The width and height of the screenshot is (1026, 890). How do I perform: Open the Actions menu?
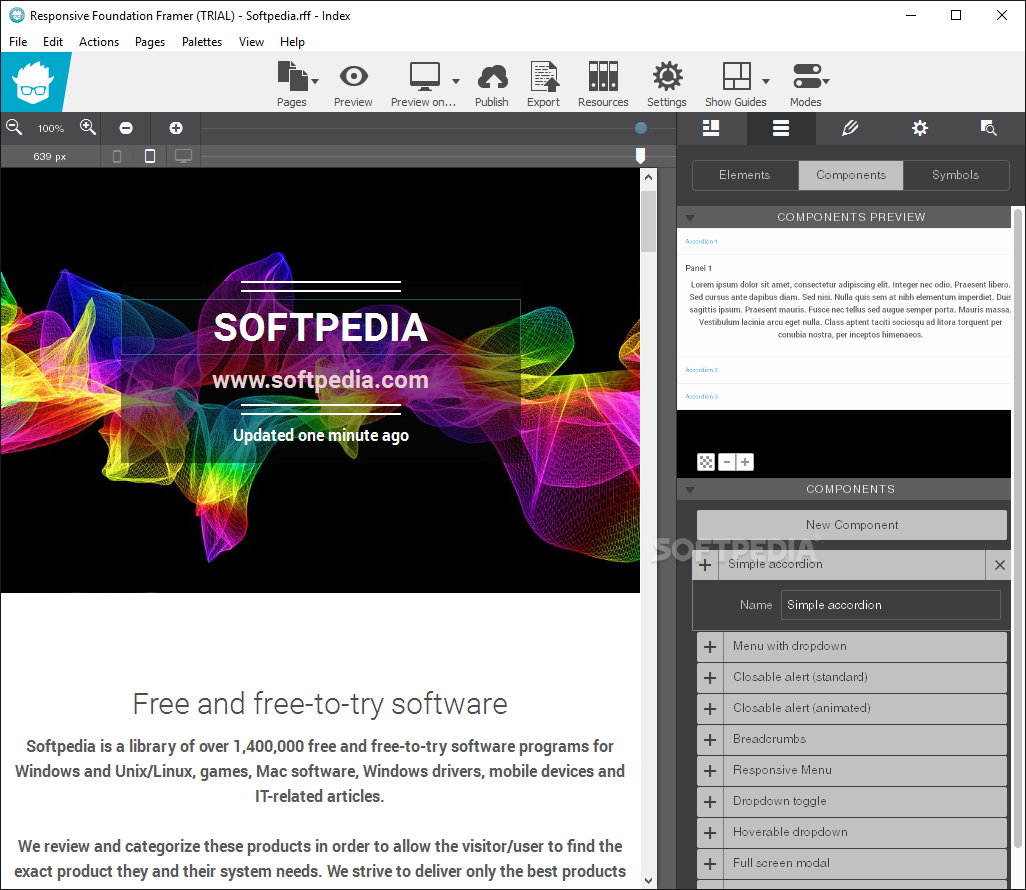click(99, 42)
